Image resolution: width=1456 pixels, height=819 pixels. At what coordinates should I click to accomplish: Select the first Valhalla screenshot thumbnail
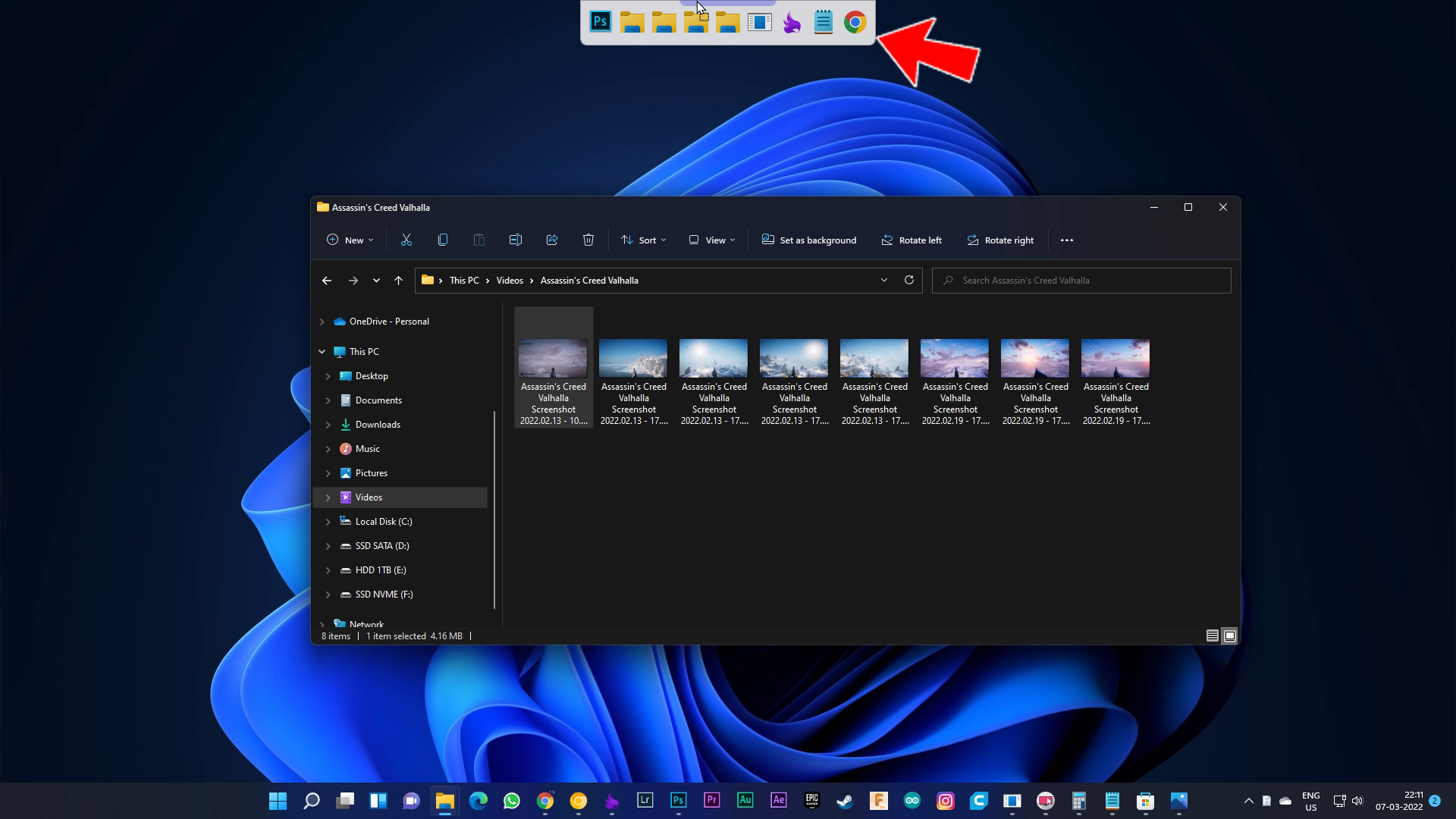(553, 358)
